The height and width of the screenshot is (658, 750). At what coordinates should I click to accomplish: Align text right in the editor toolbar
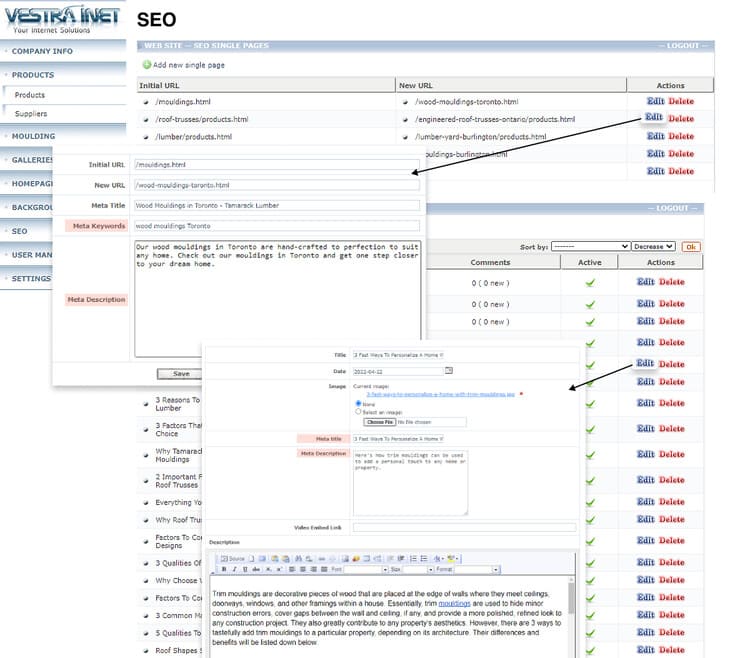(314, 569)
